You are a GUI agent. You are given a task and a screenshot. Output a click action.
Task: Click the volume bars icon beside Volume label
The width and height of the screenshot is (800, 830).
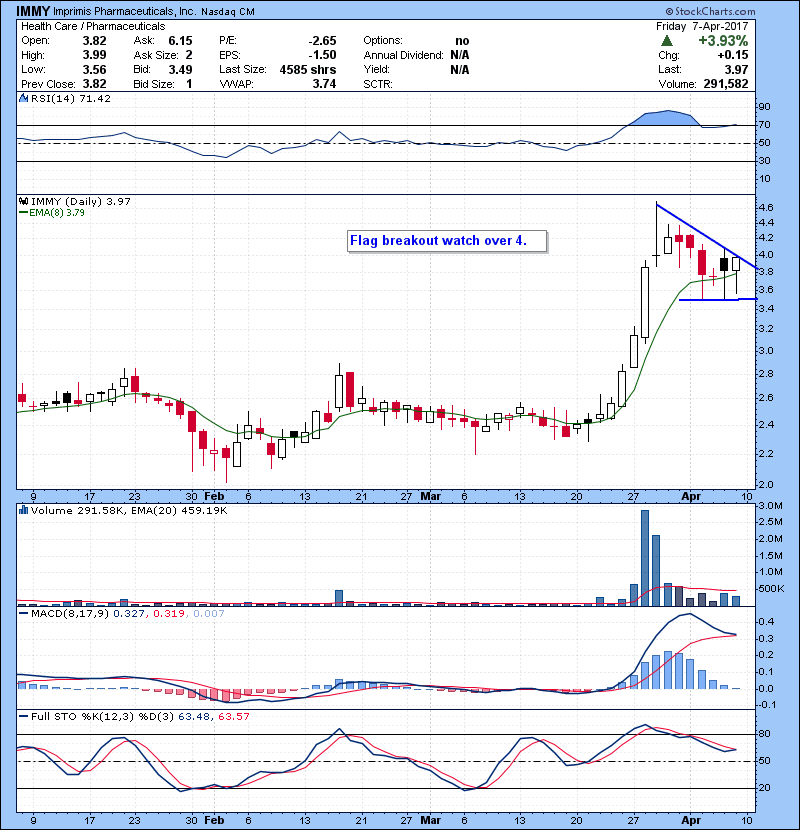23,510
